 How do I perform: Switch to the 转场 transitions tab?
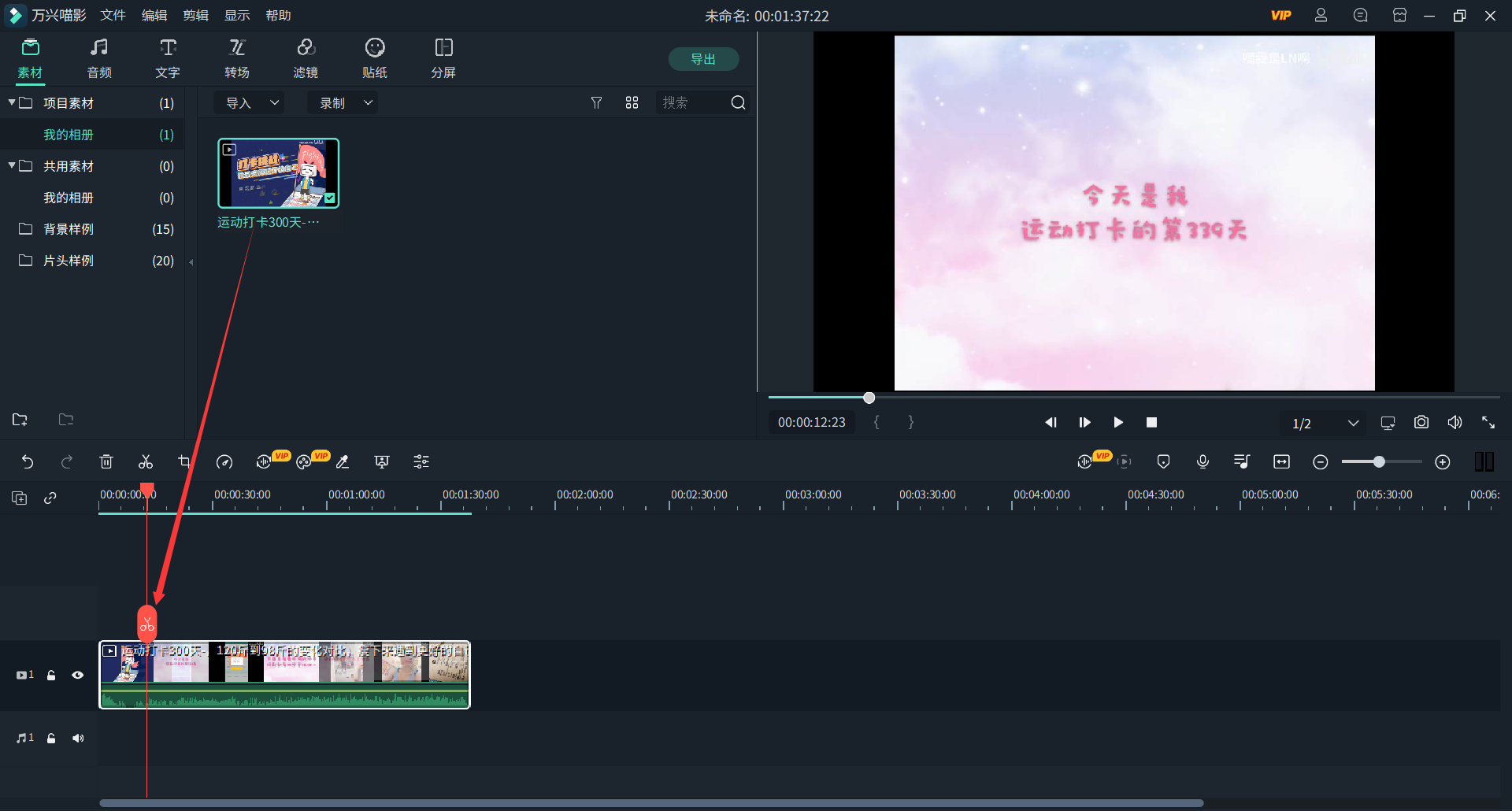(236, 59)
